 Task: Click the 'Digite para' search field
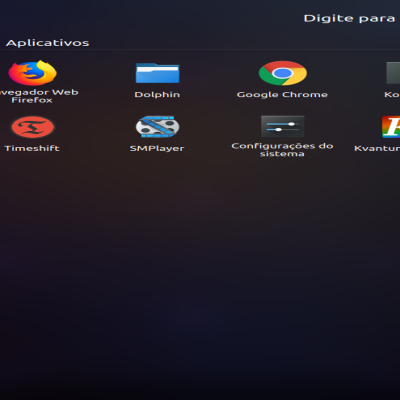click(x=350, y=18)
